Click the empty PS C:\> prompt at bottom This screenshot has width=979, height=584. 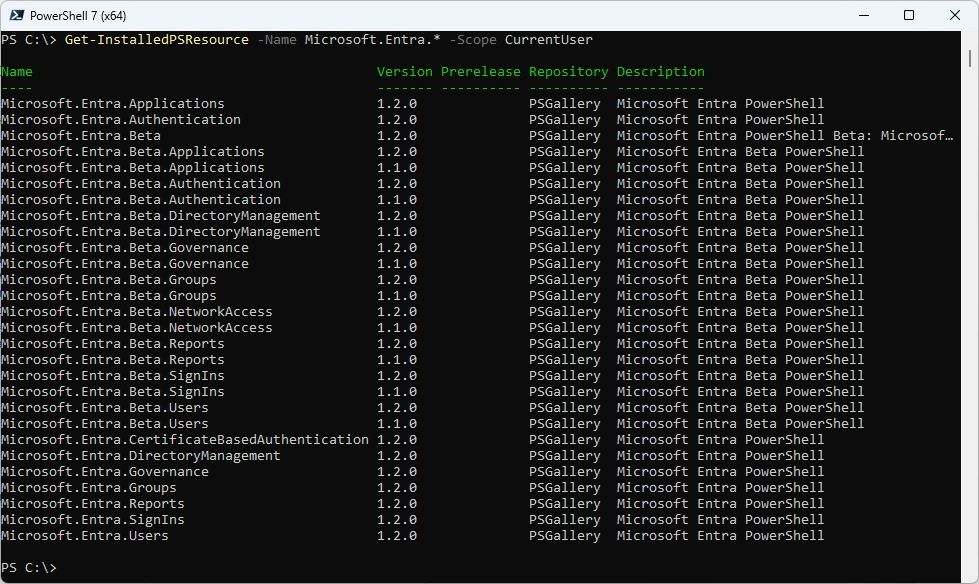pyautogui.click(x=29, y=568)
